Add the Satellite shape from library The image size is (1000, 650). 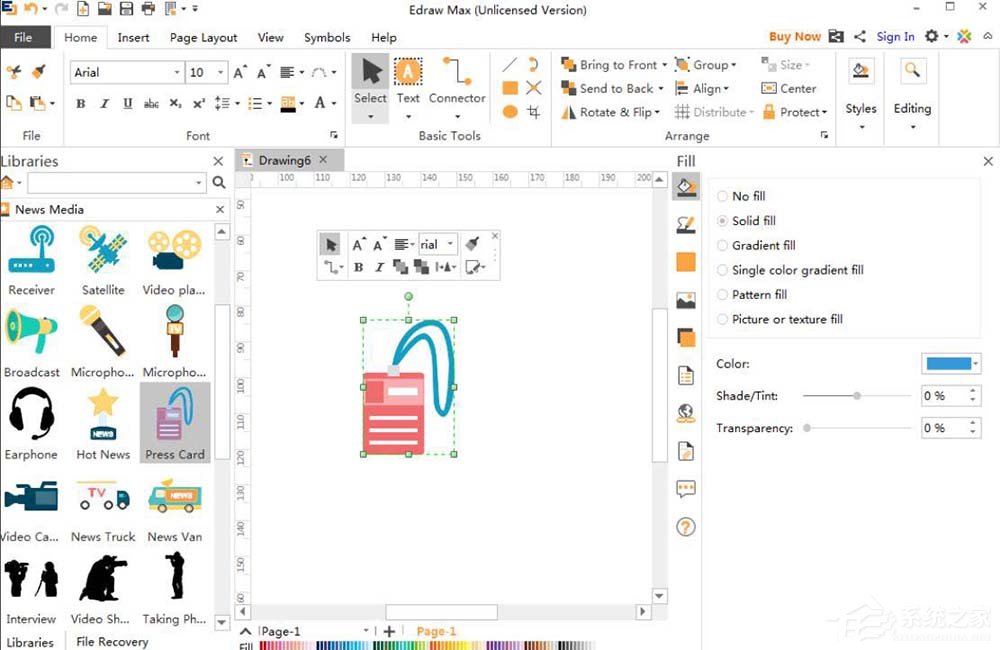pos(103,252)
